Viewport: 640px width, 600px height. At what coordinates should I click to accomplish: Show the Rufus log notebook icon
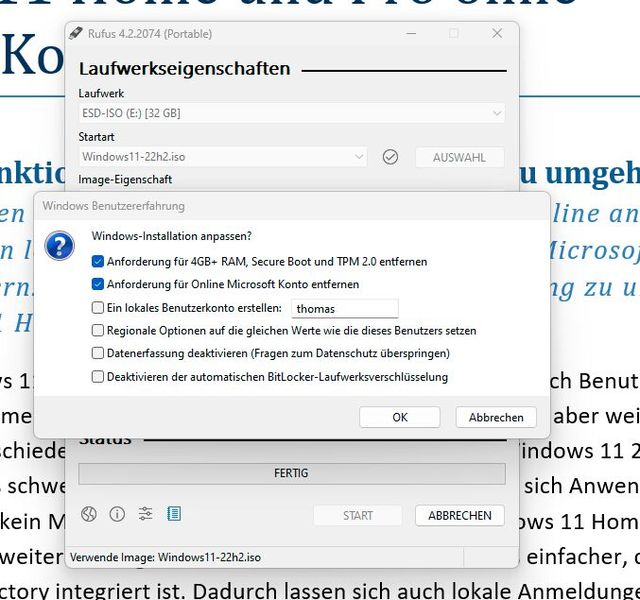(x=174, y=513)
